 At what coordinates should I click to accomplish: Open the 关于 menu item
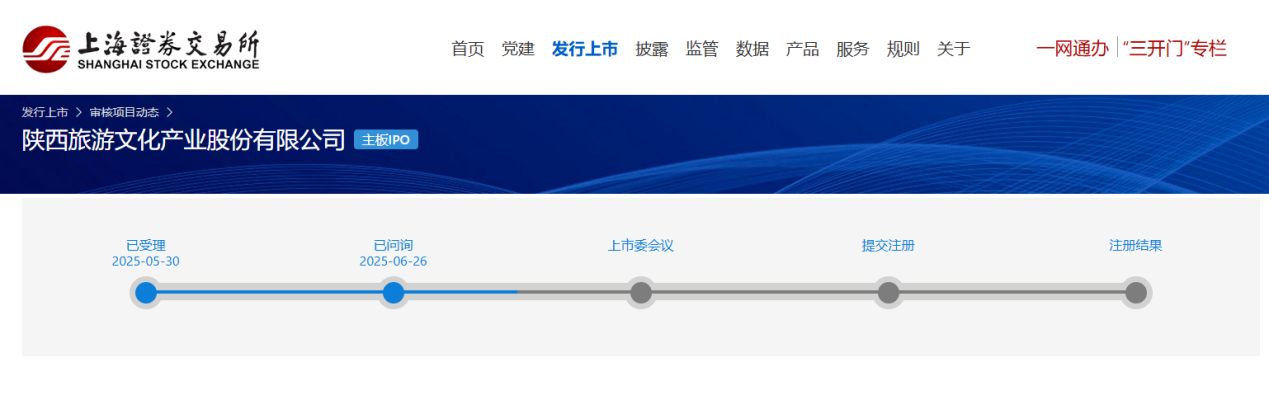[954, 48]
